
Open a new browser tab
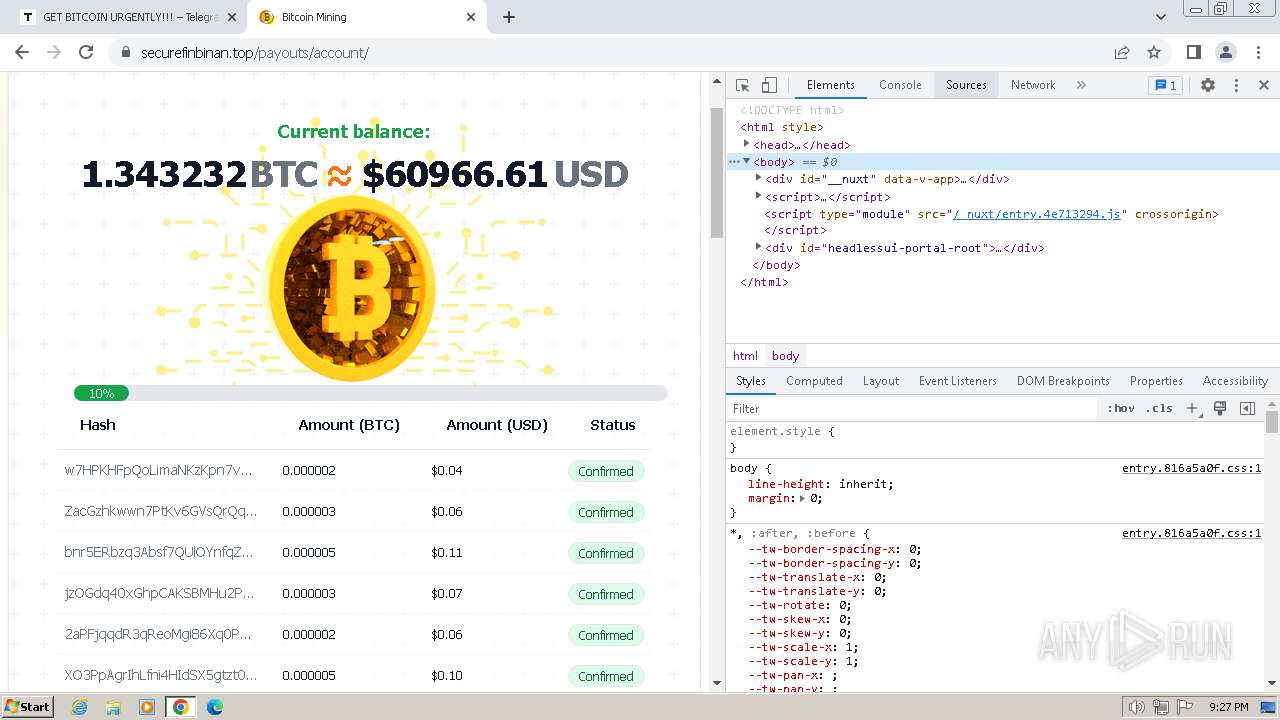point(509,17)
